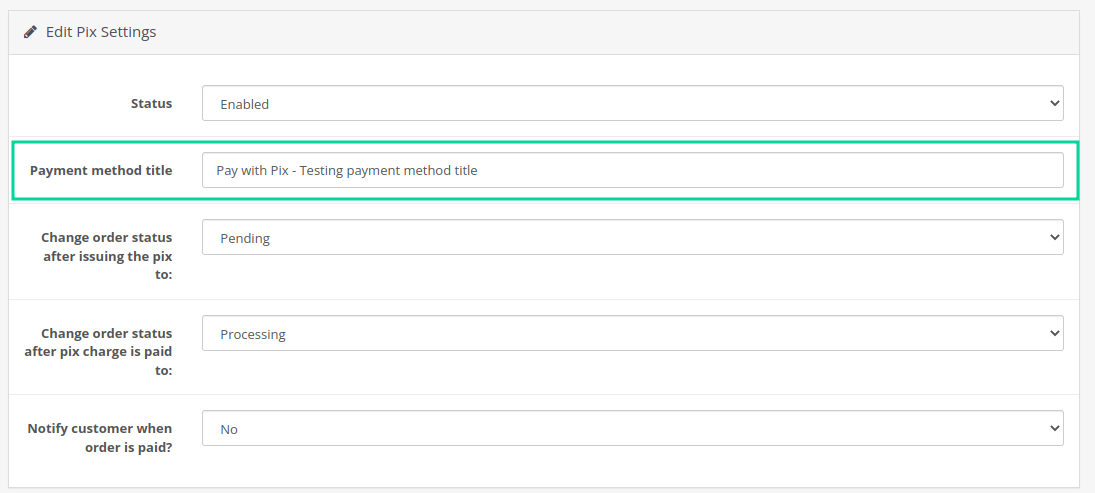Click the No value in Notify customer
The height and width of the screenshot is (493, 1095).
[229, 429]
